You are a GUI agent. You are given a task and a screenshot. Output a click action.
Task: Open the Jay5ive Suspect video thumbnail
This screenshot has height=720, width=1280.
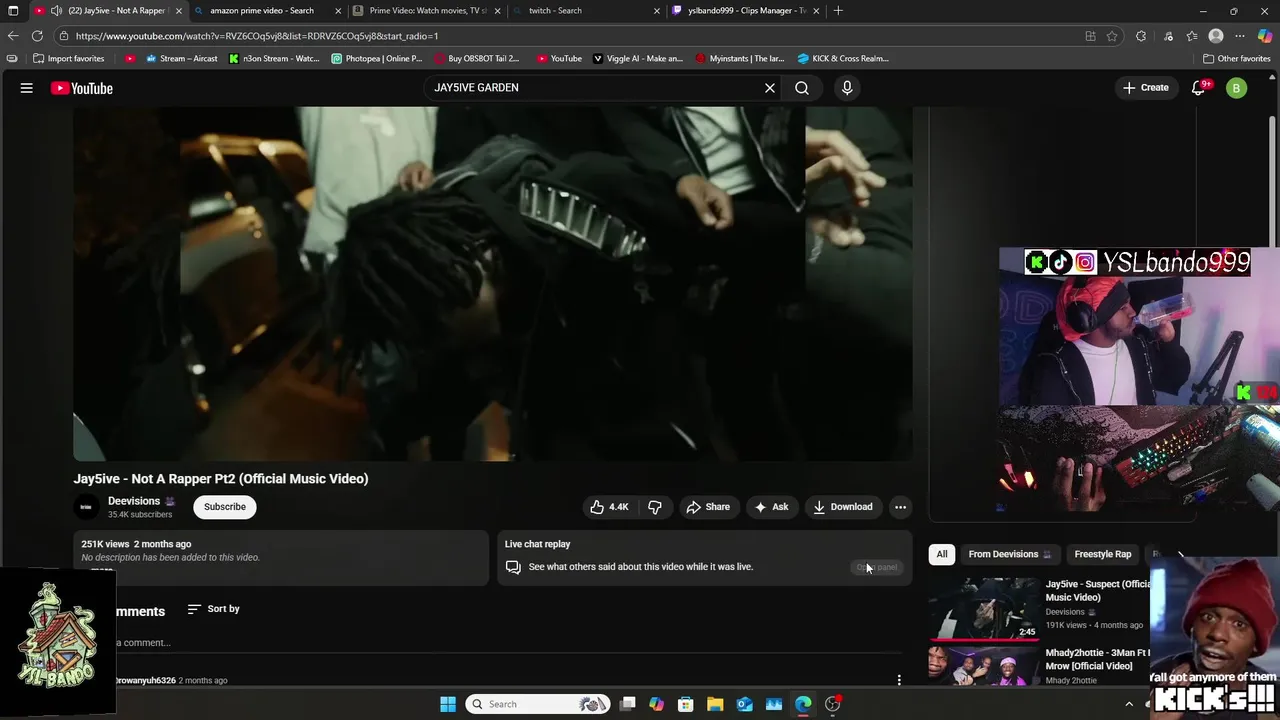[x=984, y=608]
